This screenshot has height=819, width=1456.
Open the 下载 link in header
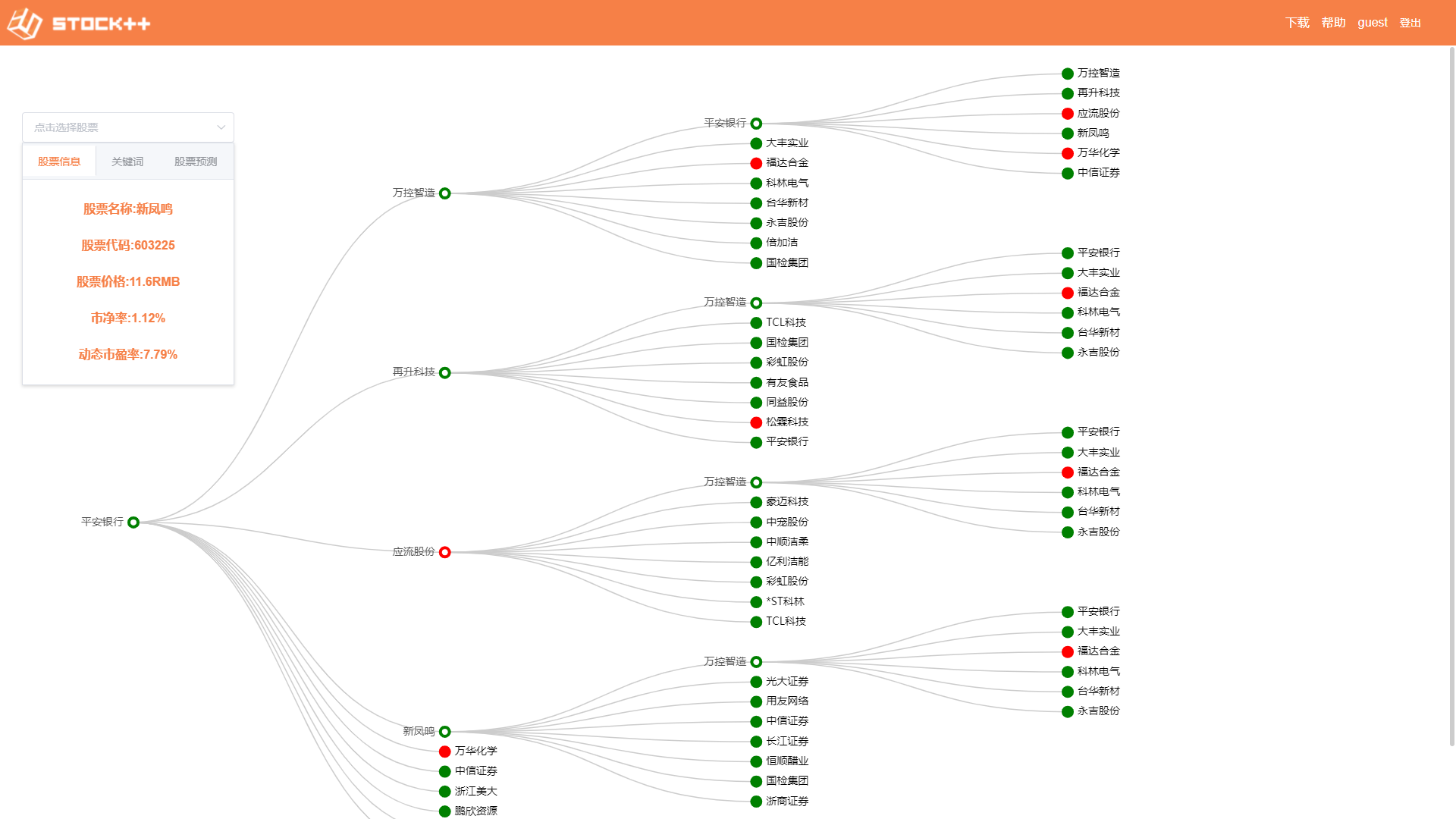[x=1298, y=23]
